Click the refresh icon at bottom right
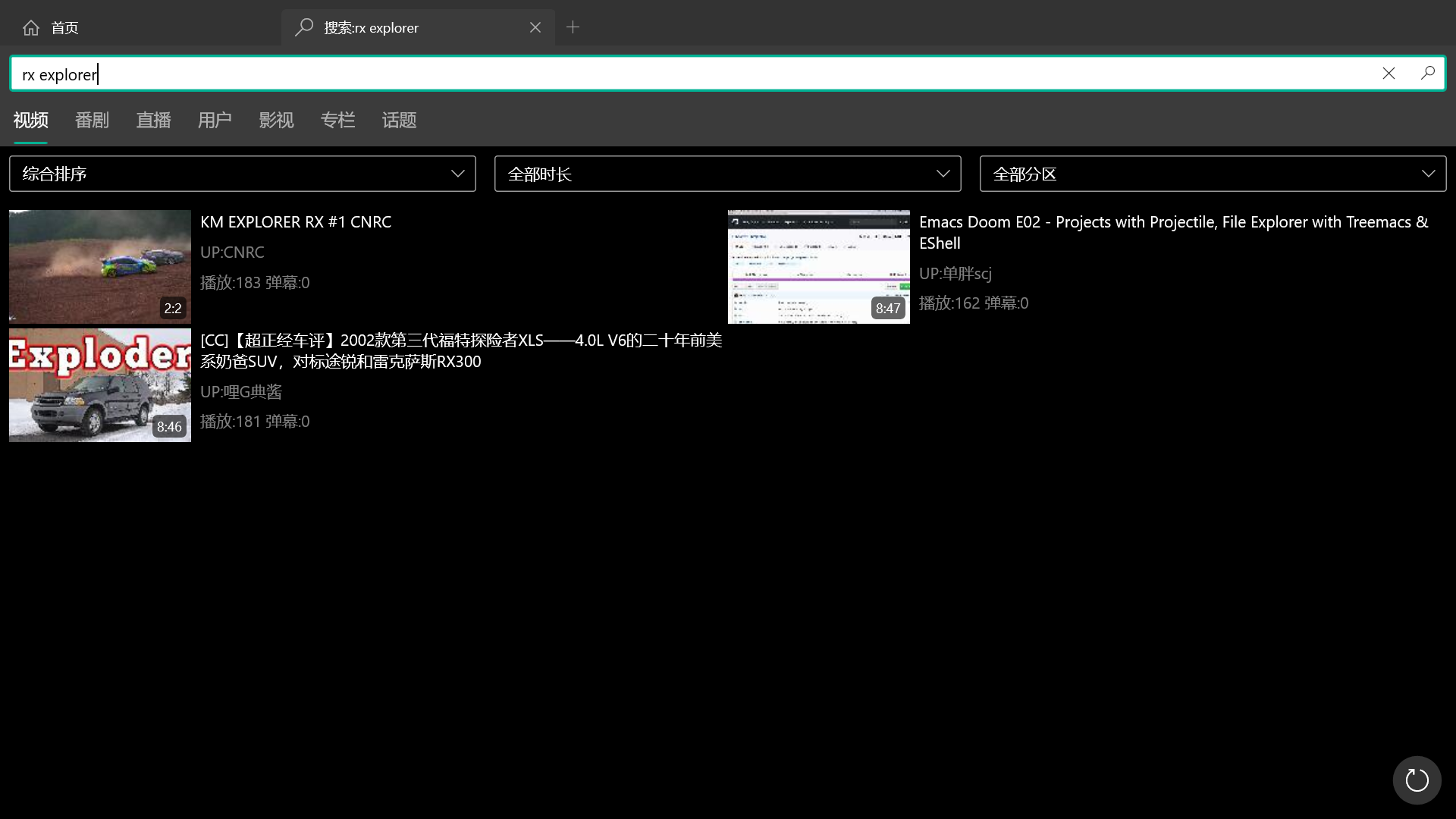Viewport: 1456px width, 819px height. (1417, 780)
